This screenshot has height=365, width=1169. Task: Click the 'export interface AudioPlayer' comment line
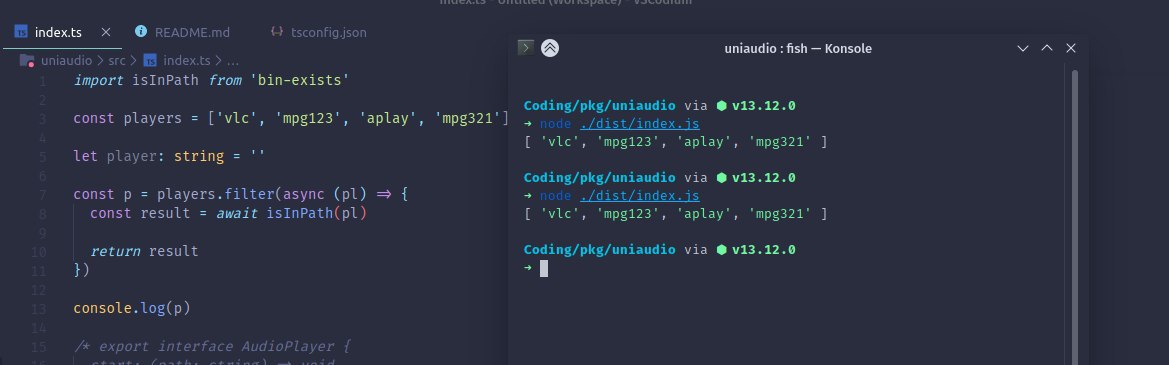[x=212, y=346]
